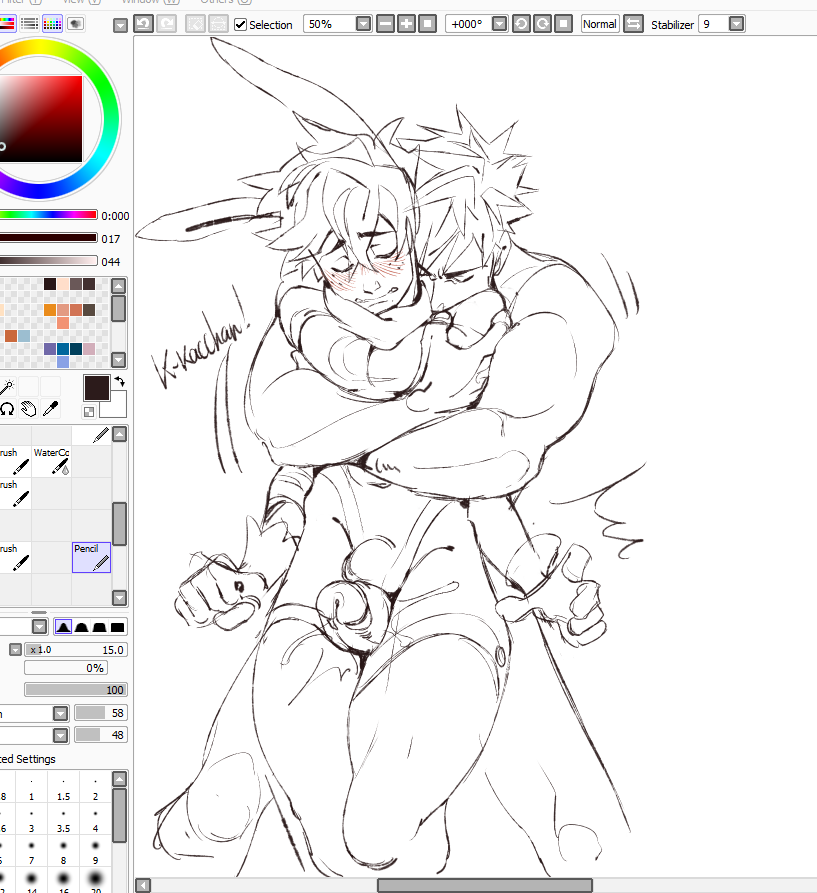Screen dimensions: 817x893
Task: Select the sharpest peaked edge shape
Action: tap(63, 627)
